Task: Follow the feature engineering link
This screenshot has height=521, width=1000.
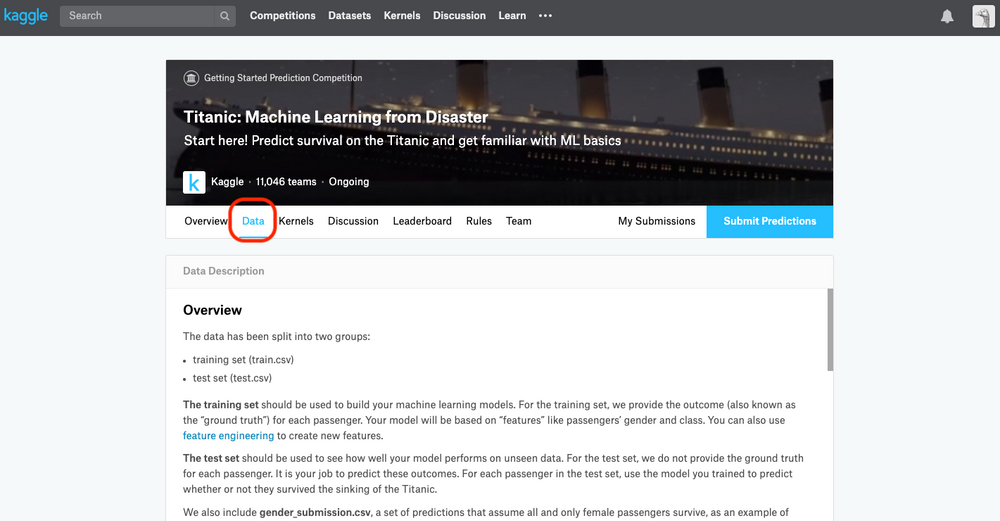Action: coord(228,436)
